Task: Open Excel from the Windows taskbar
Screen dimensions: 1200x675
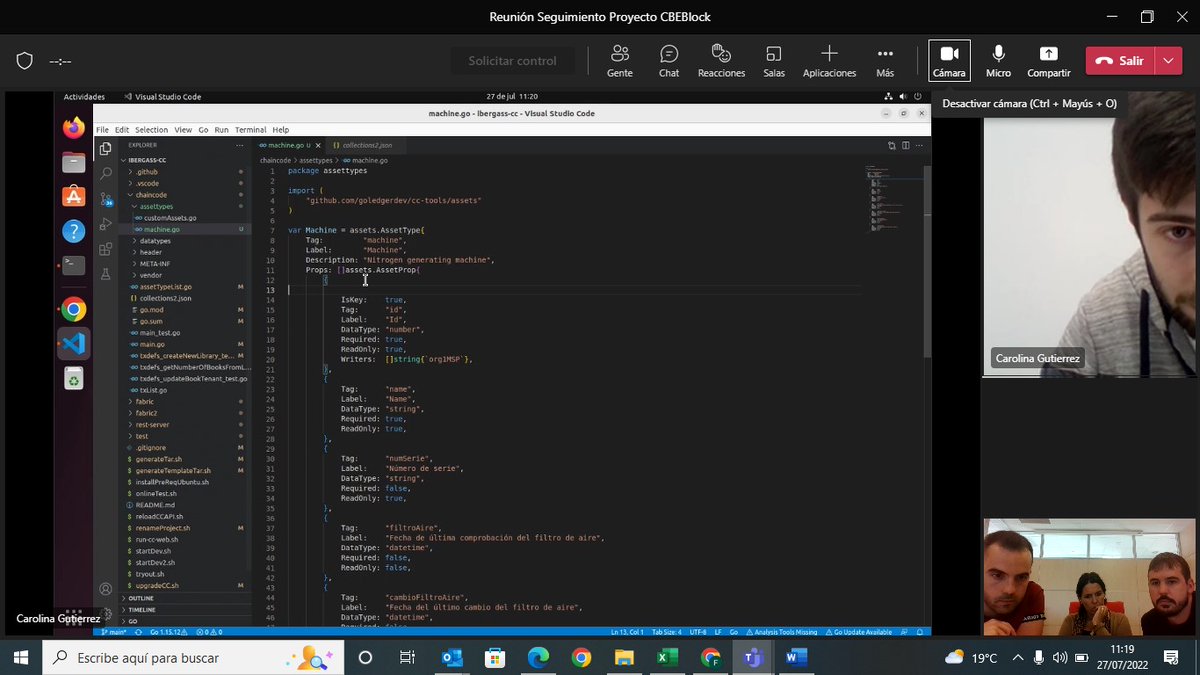Action: click(667, 657)
